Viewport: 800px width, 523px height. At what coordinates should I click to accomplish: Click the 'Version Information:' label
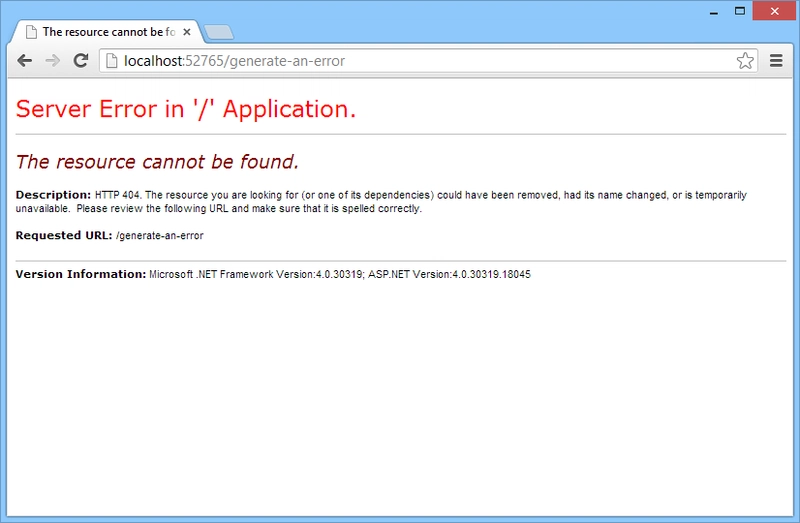(x=81, y=275)
